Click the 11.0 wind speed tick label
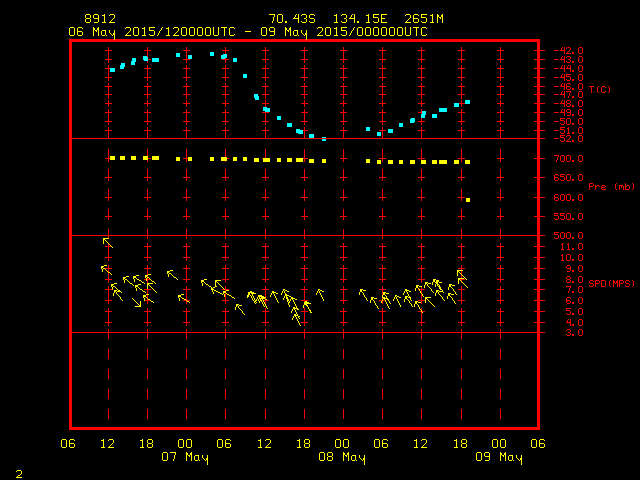This screenshot has width=640, height=480. 571,247
